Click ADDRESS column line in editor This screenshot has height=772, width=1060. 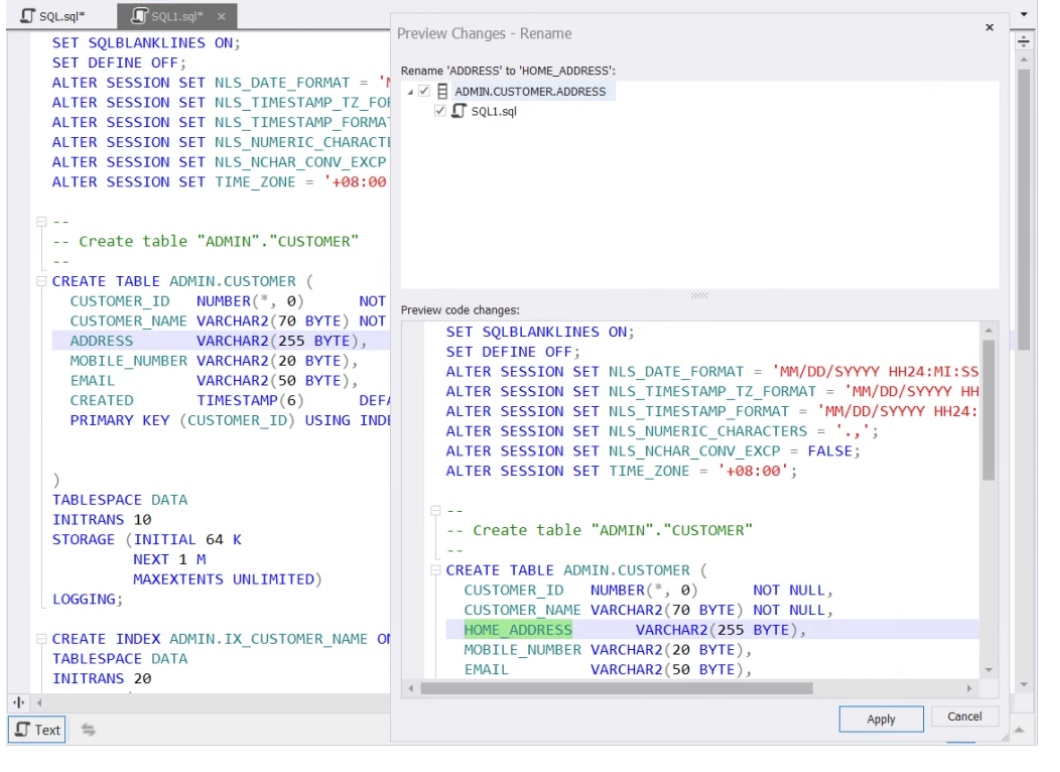point(220,340)
